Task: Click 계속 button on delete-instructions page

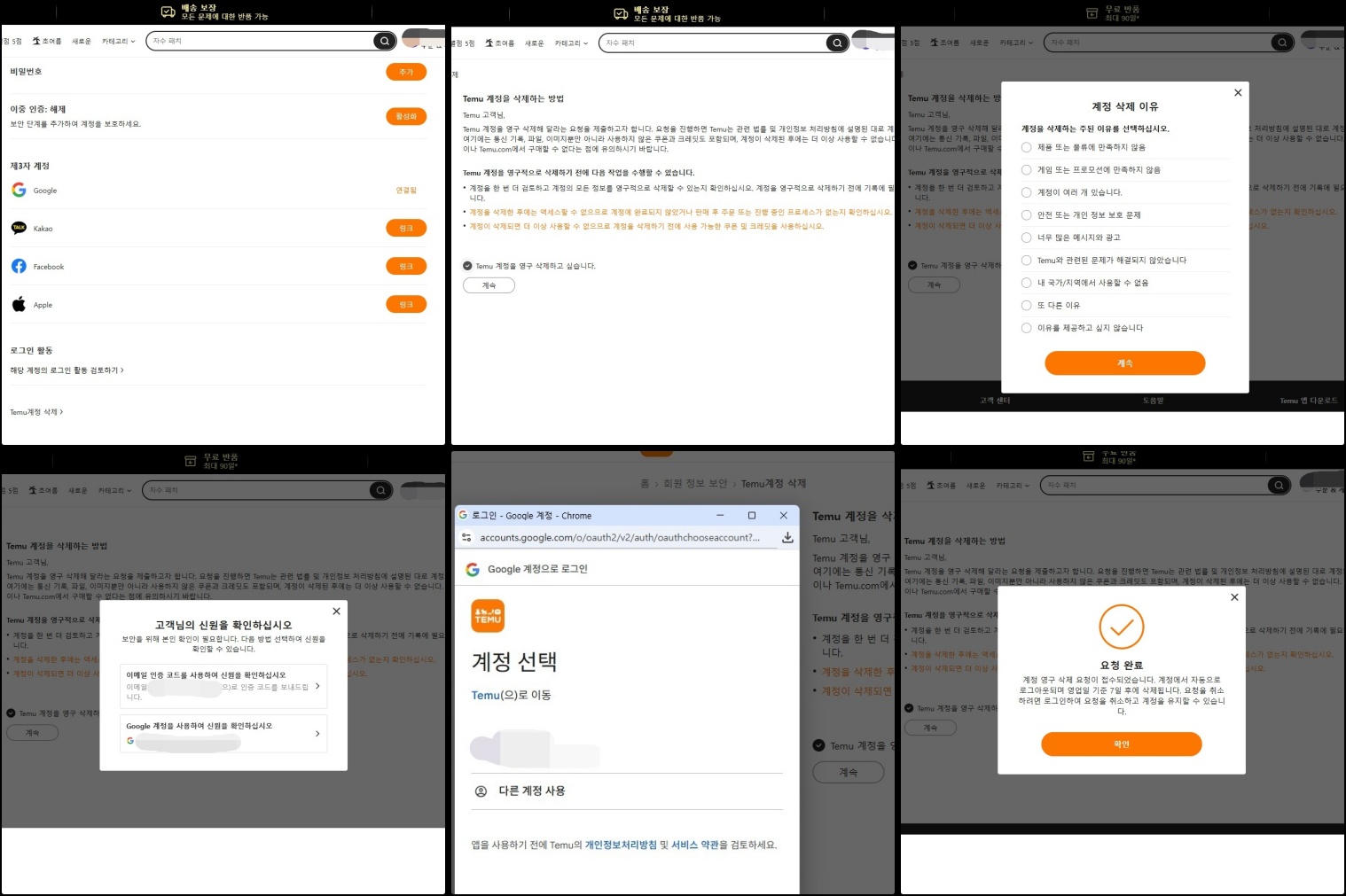Action: 489,285
